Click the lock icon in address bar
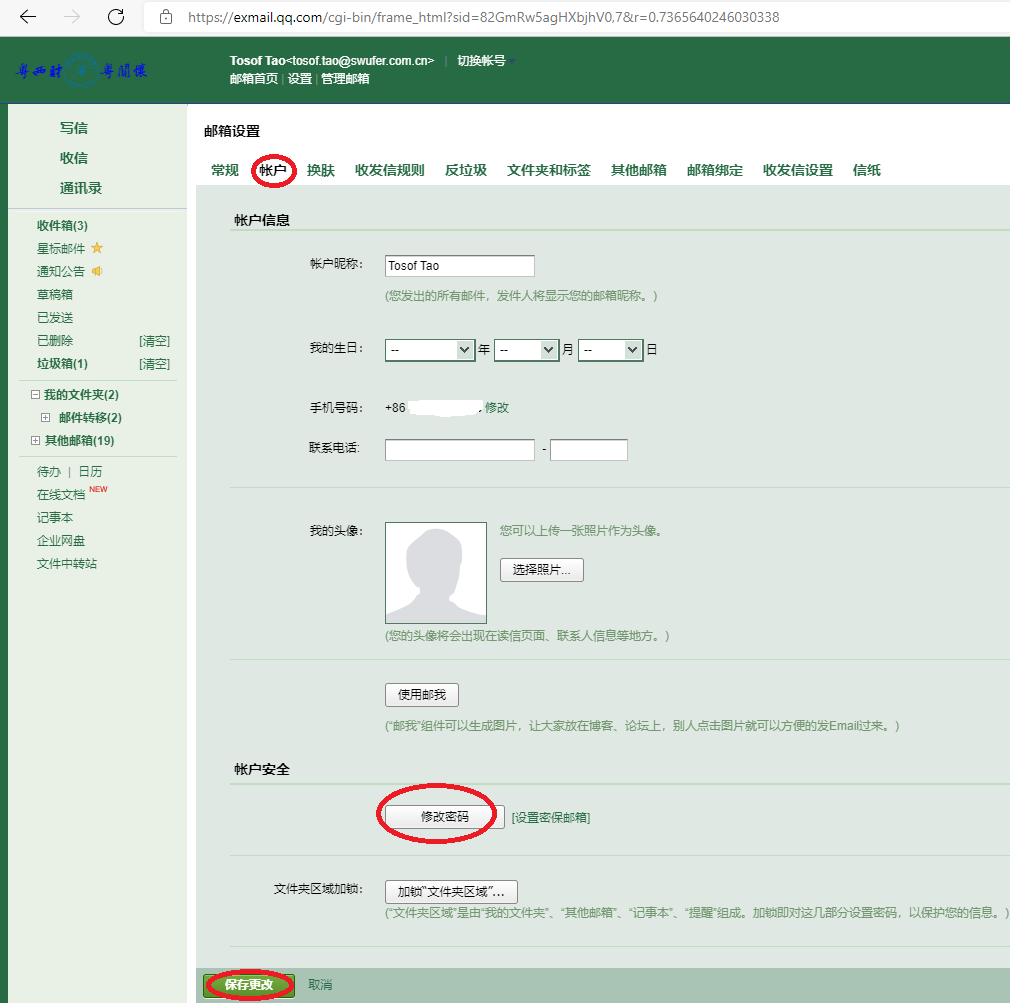 [166, 17]
